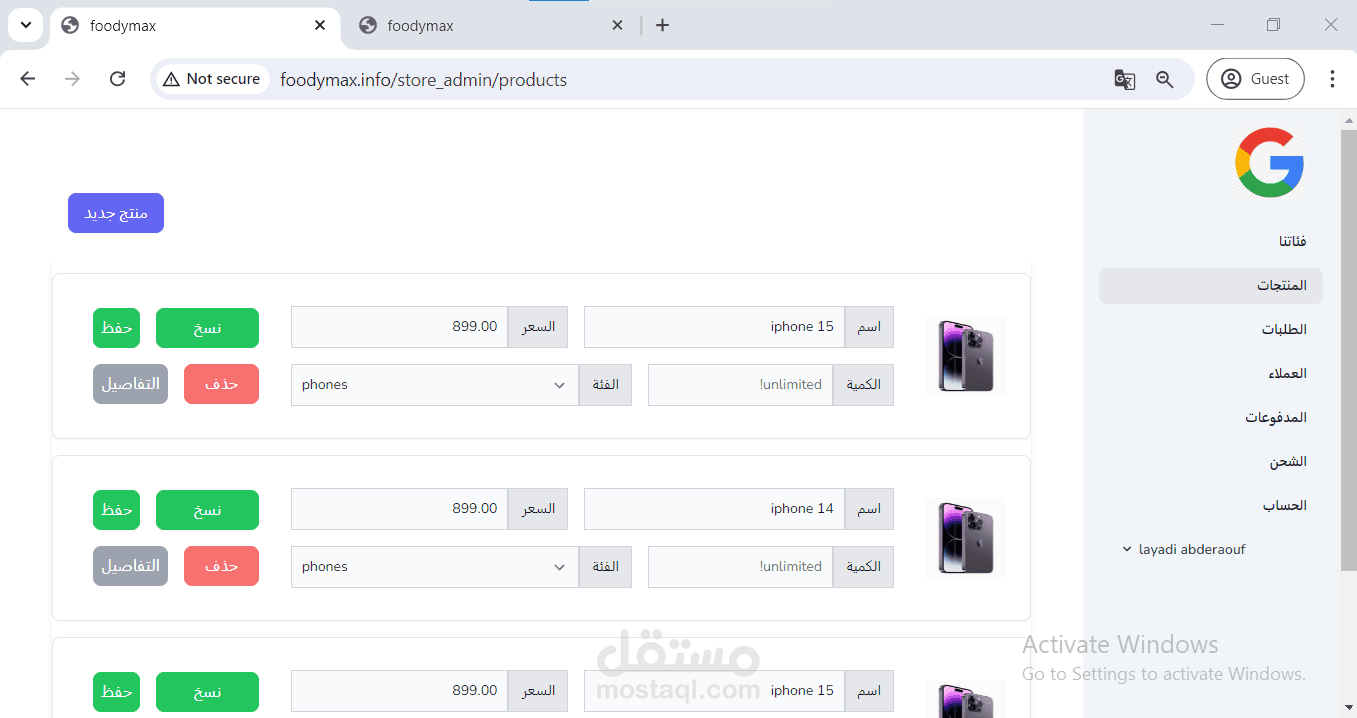Open a new tab with plus icon
Image resolution: width=1357 pixels, height=718 pixels.
pyautogui.click(x=662, y=25)
